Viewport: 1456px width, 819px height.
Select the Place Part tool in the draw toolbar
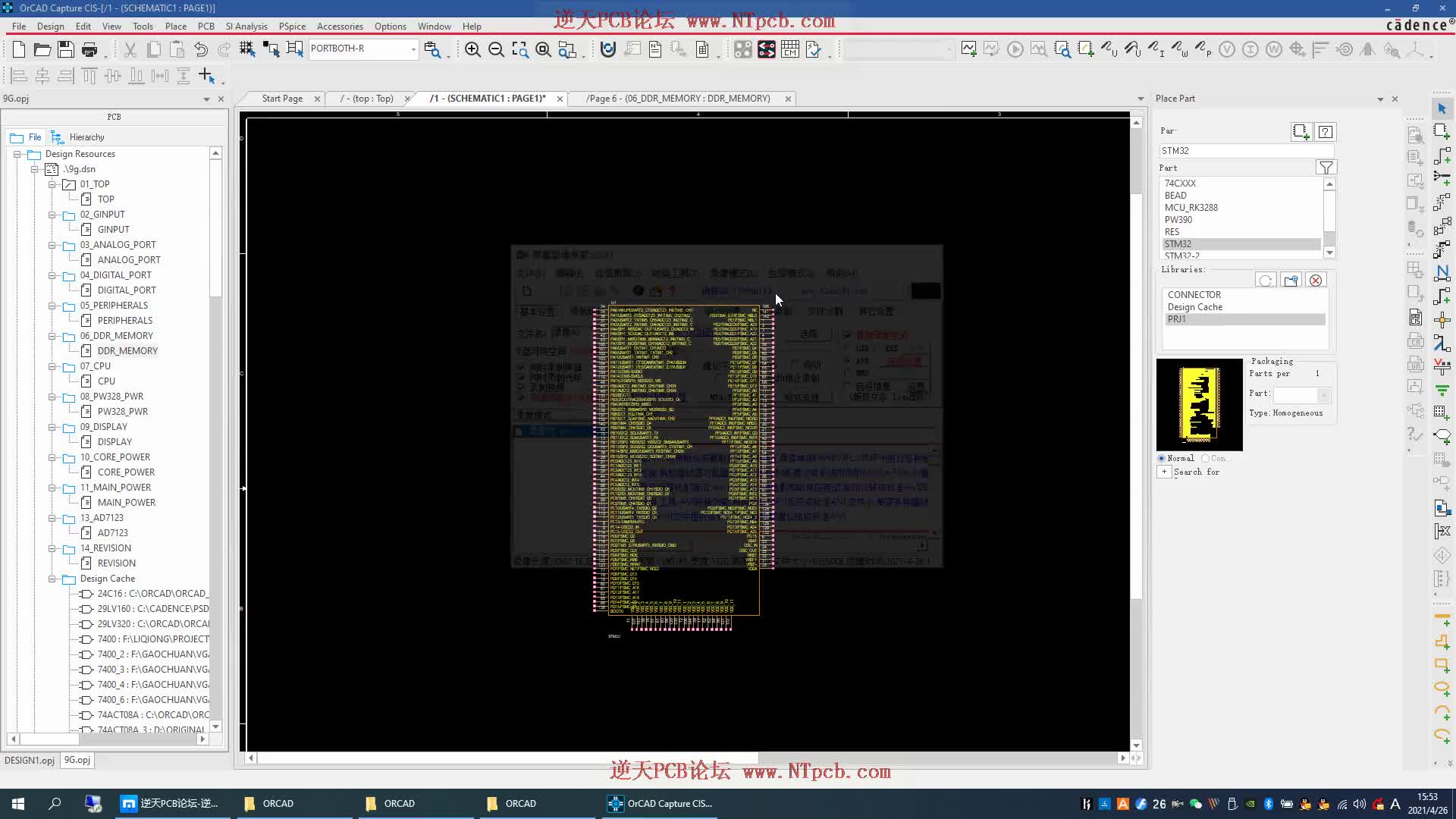pos(1442,132)
